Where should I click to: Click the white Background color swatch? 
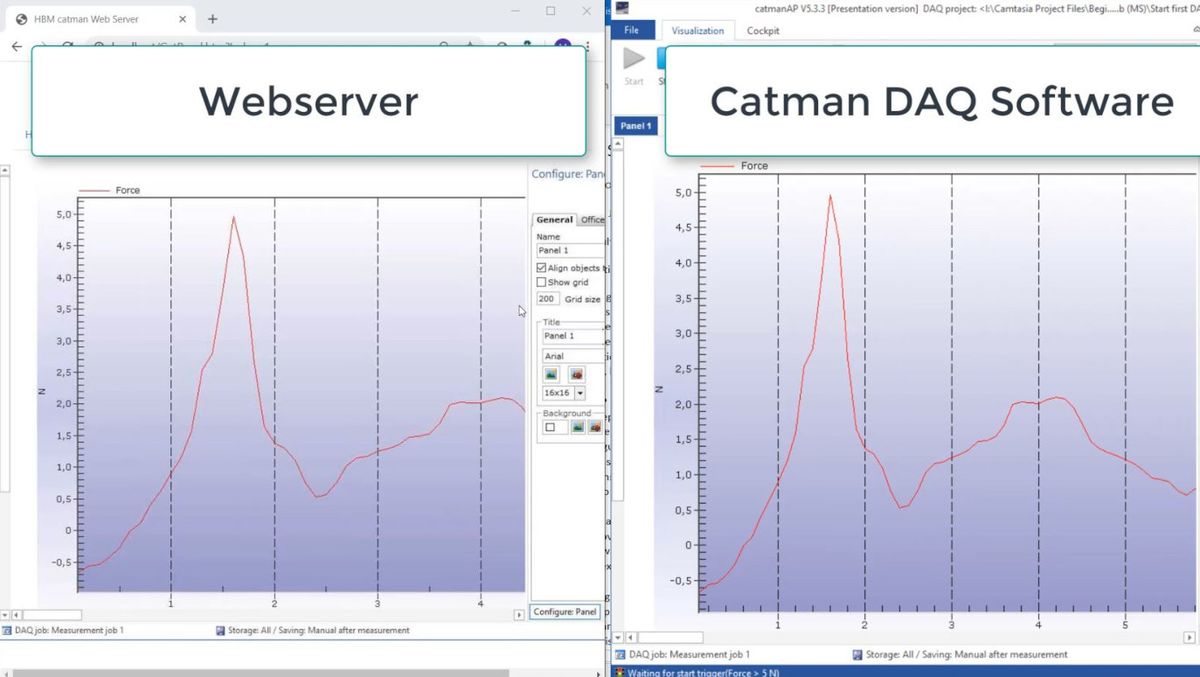pos(550,427)
